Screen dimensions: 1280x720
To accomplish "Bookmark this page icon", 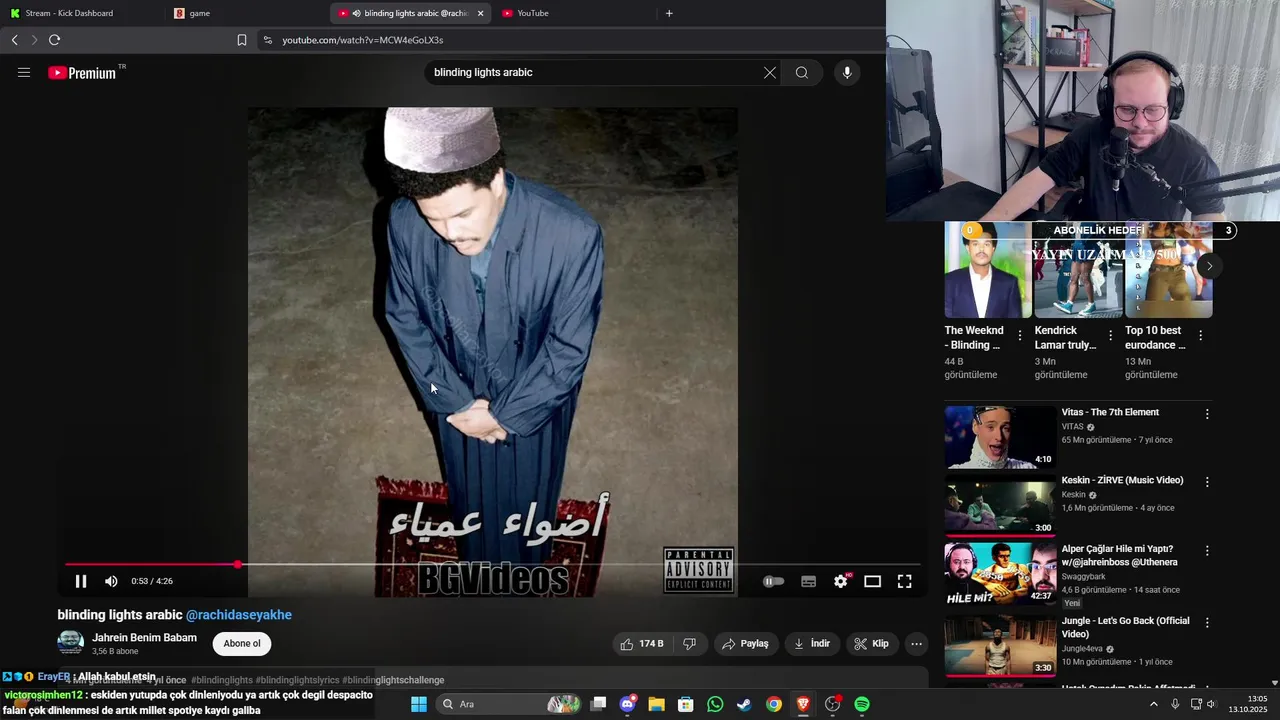I will pos(242,40).
